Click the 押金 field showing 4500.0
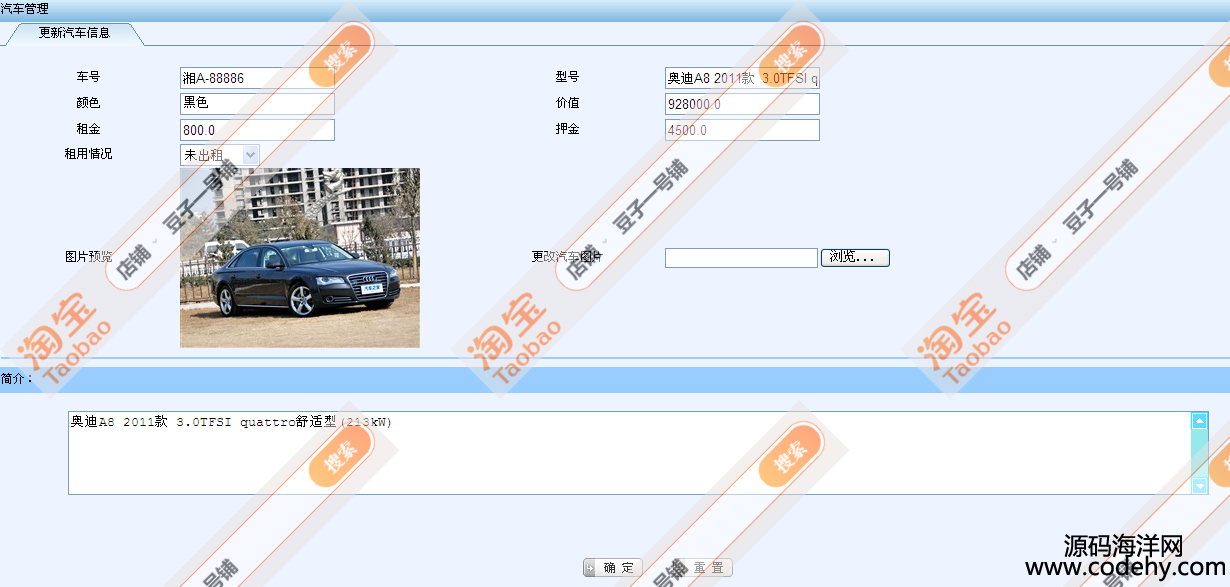Viewport: 1230px width, 587px height. [x=742, y=130]
